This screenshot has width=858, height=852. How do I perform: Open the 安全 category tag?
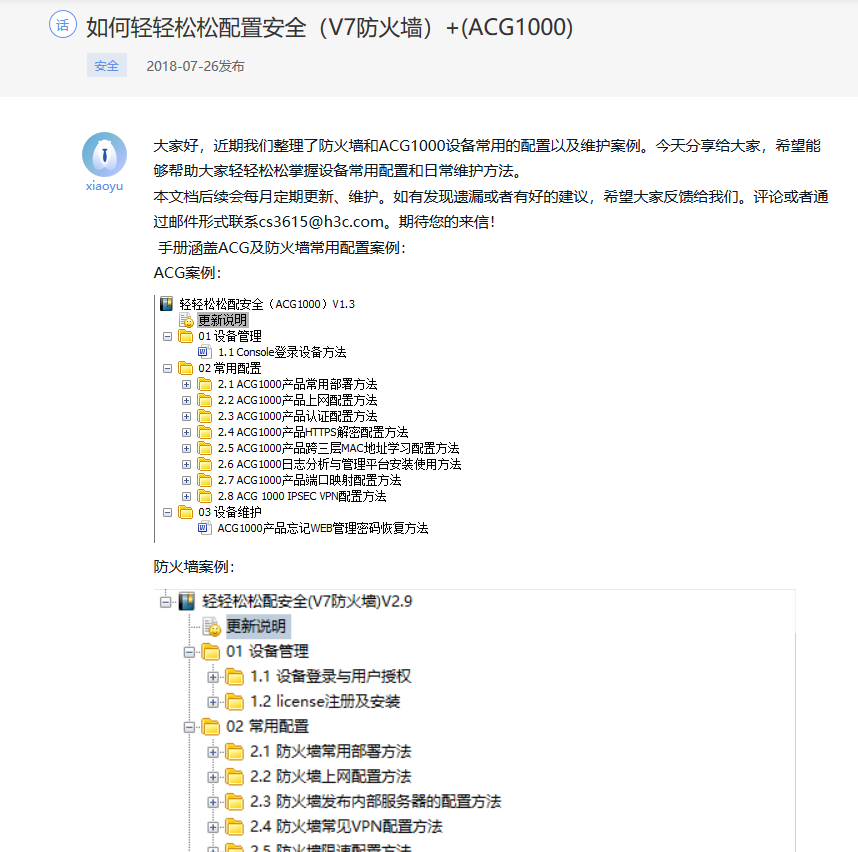tap(107, 66)
